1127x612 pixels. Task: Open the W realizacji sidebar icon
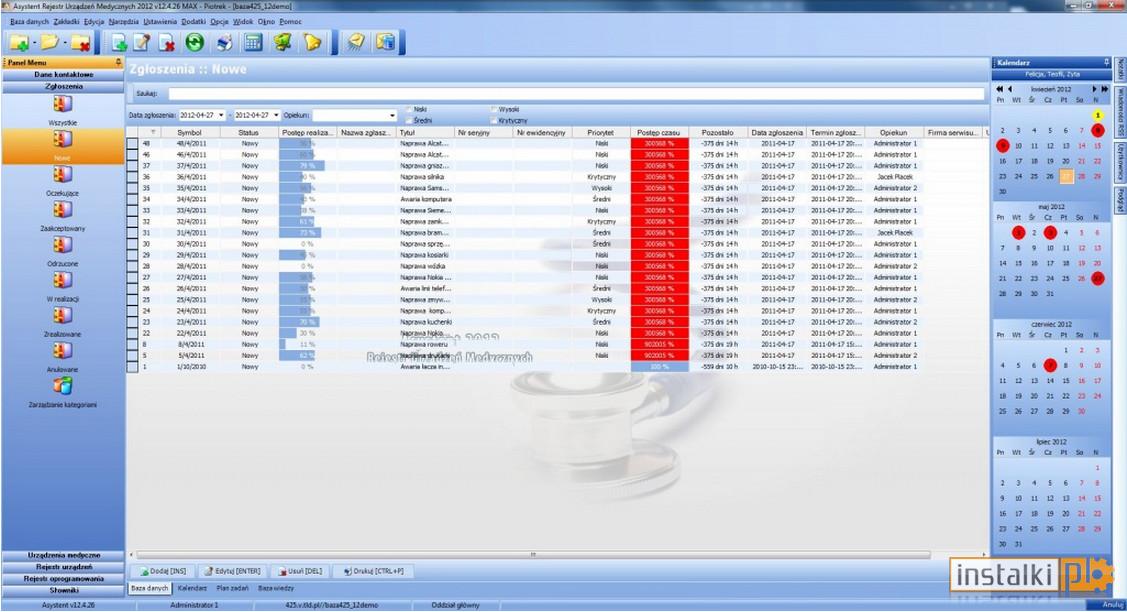click(x=63, y=280)
